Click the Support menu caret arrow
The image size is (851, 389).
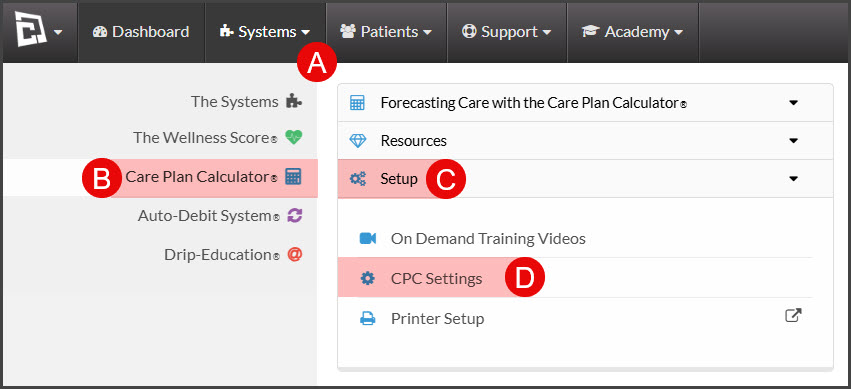547,33
